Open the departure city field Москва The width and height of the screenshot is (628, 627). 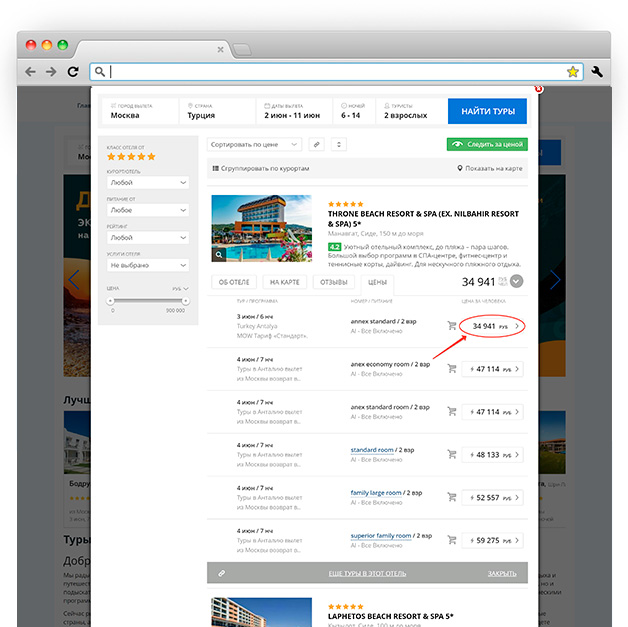click(x=139, y=111)
